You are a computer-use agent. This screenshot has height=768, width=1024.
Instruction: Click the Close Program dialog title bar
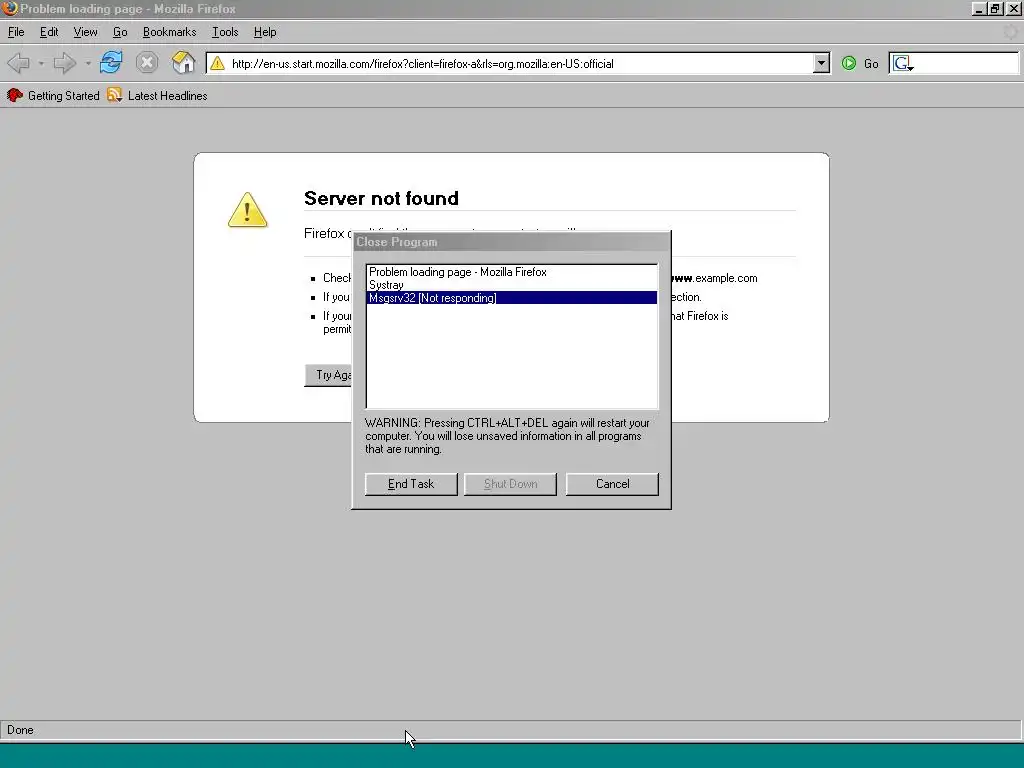(511, 242)
